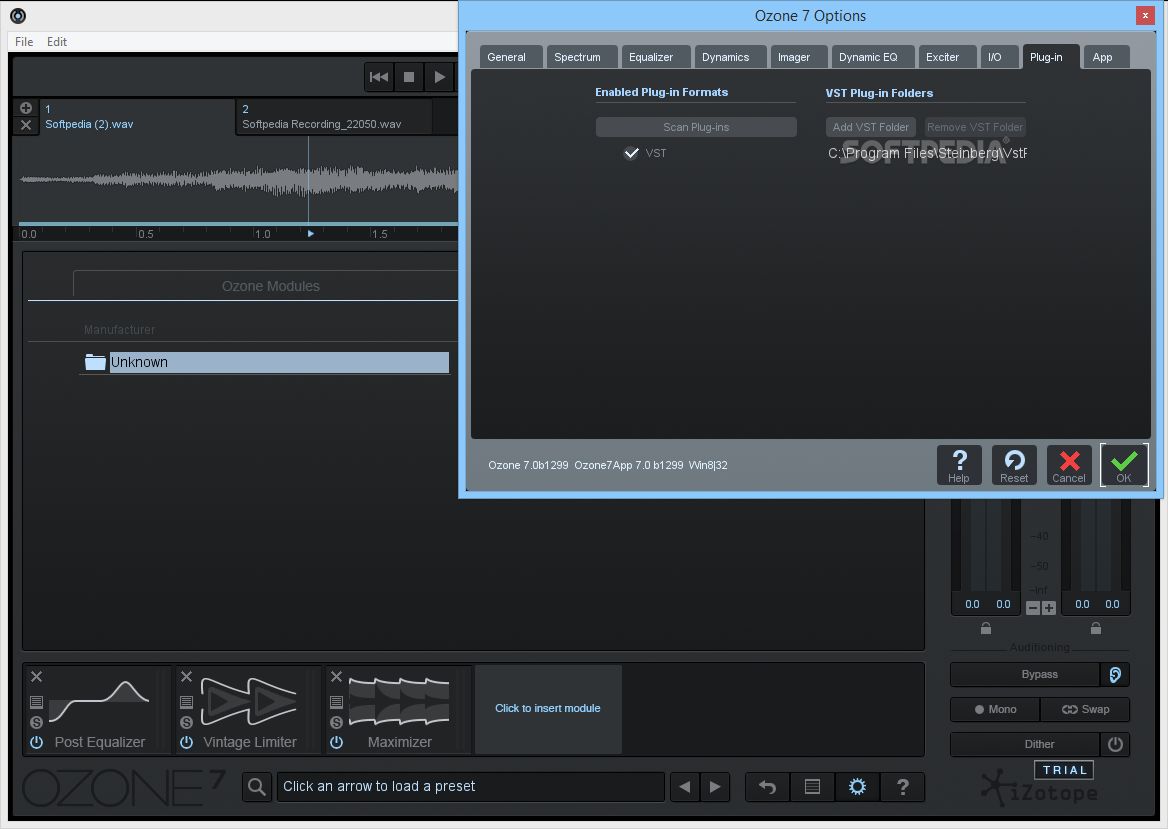The width and height of the screenshot is (1168, 829).
Task: Open Maximizer preset list icon
Action: tap(337, 702)
